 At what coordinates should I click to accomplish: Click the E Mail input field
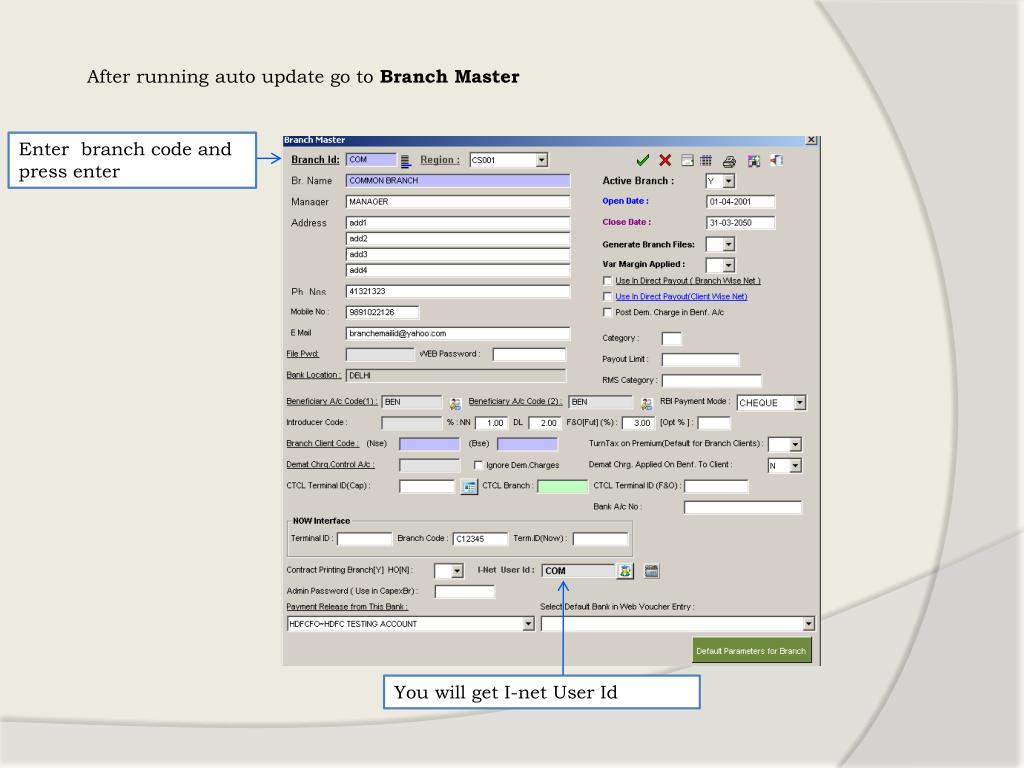point(458,334)
